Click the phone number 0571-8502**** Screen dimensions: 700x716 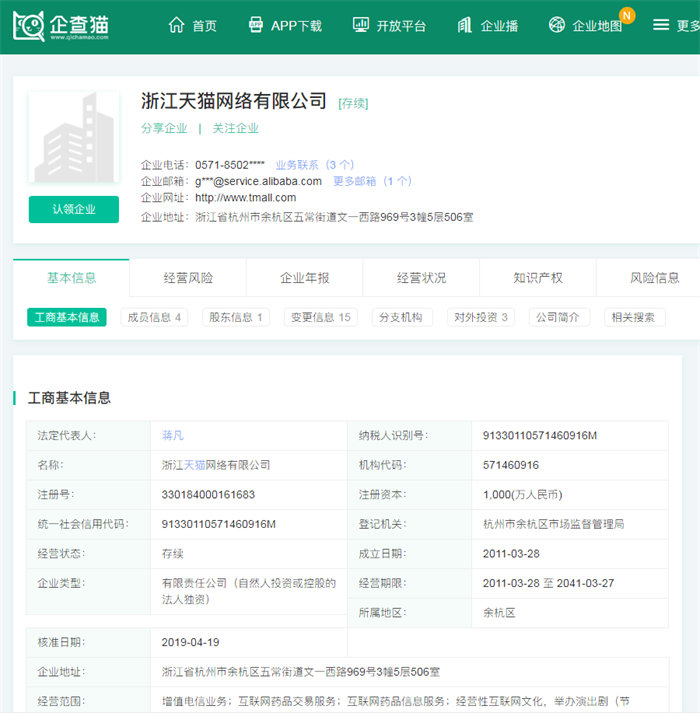[230, 165]
